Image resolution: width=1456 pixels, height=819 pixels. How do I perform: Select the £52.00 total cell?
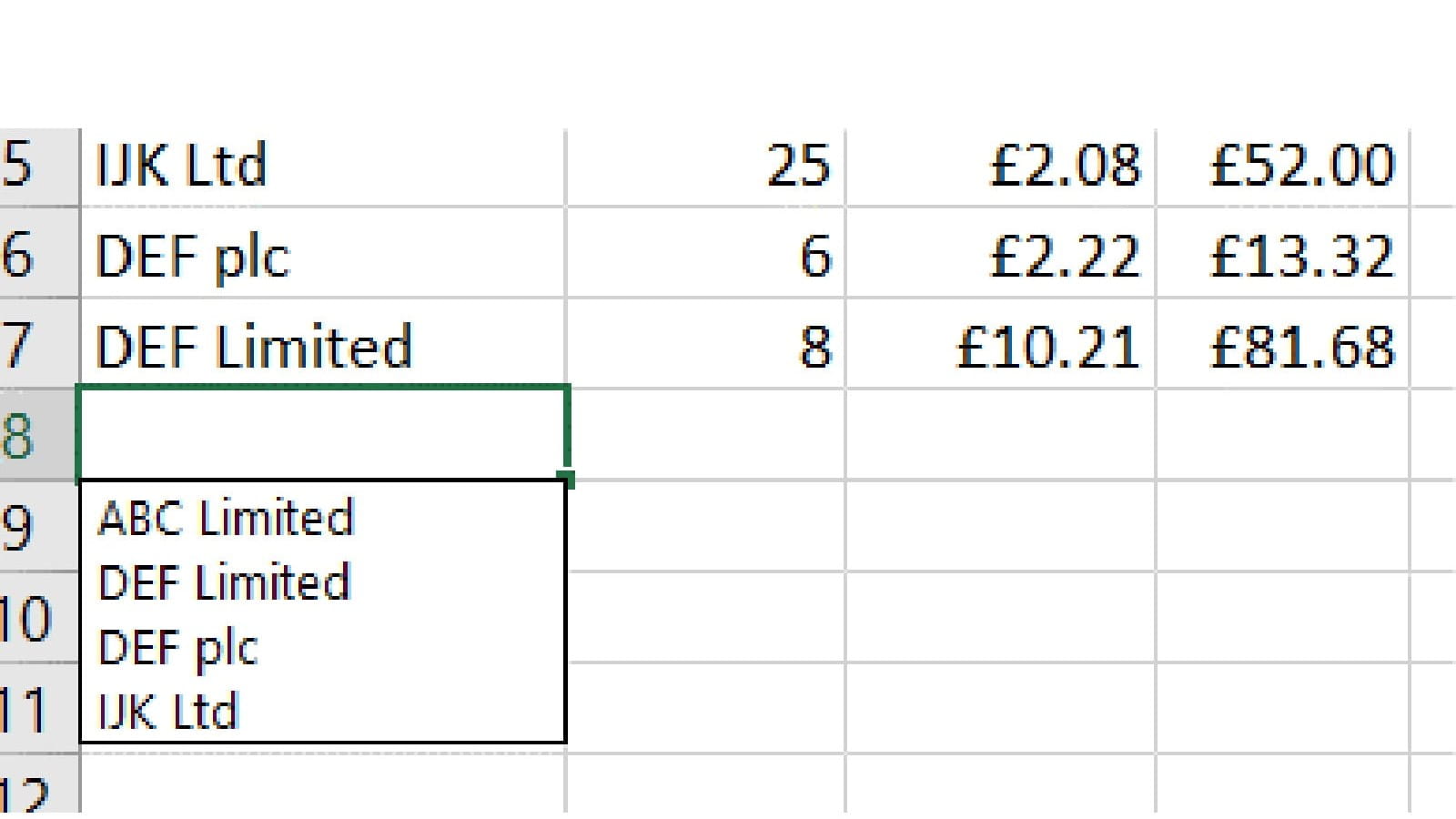point(1283,167)
